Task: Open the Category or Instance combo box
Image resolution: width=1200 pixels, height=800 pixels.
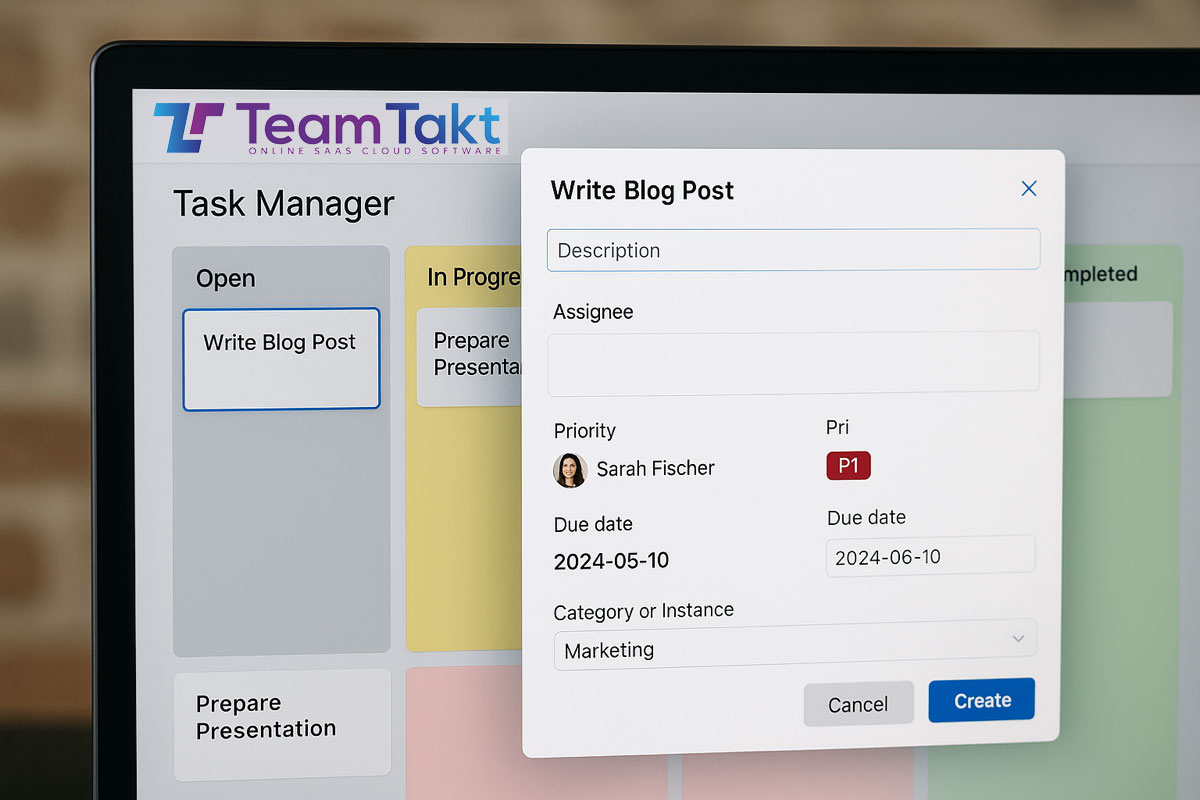Action: pyautogui.click(x=794, y=646)
